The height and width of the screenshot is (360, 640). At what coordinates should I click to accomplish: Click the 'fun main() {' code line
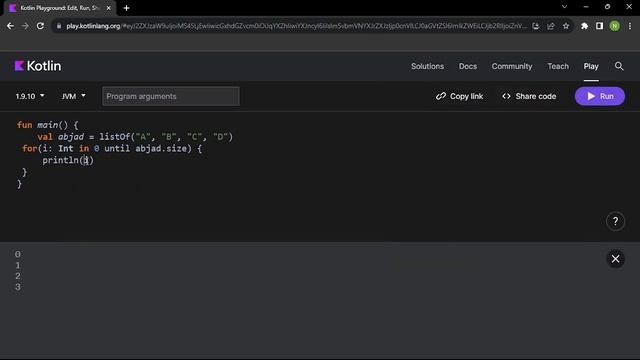click(47, 125)
